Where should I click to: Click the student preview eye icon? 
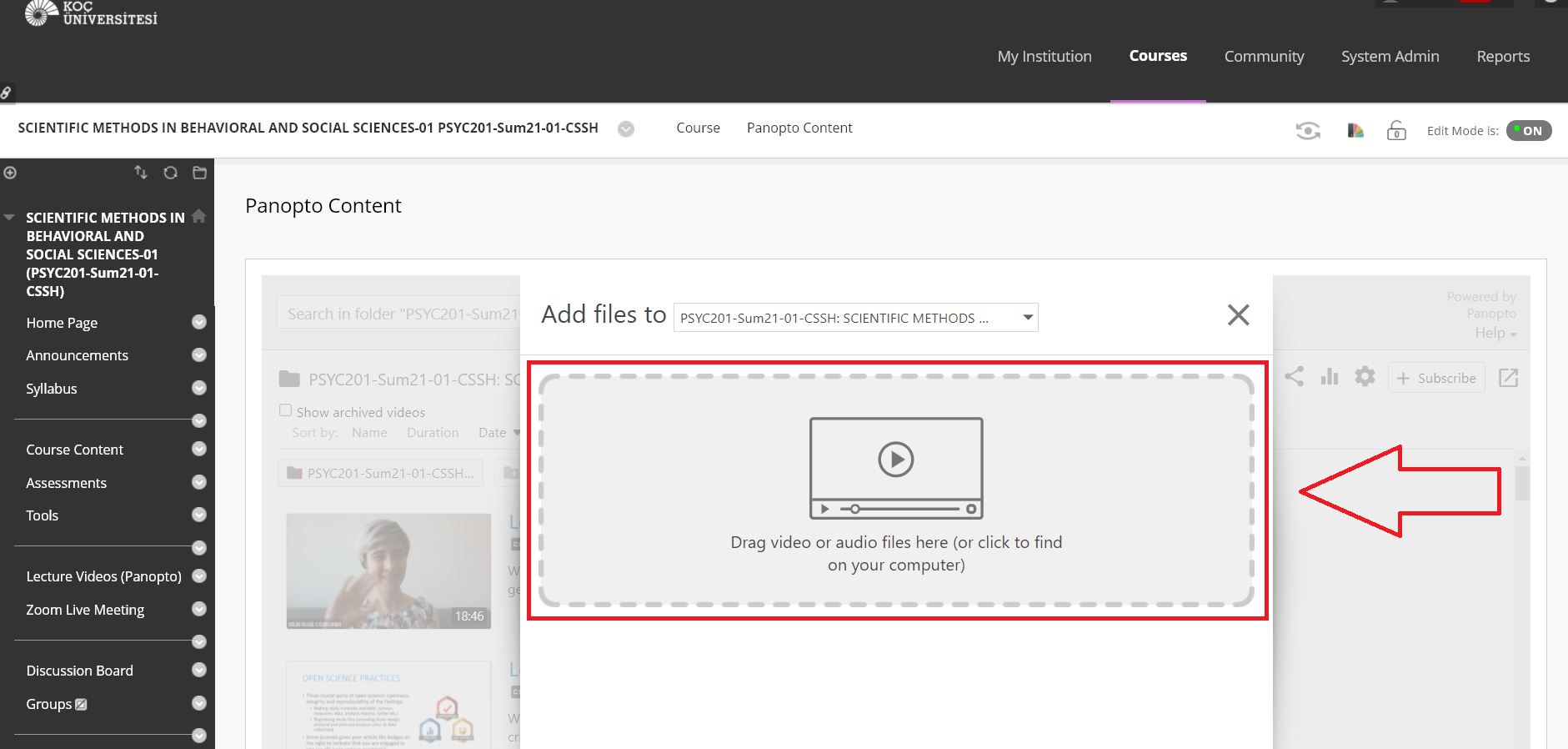pyautogui.click(x=1307, y=131)
